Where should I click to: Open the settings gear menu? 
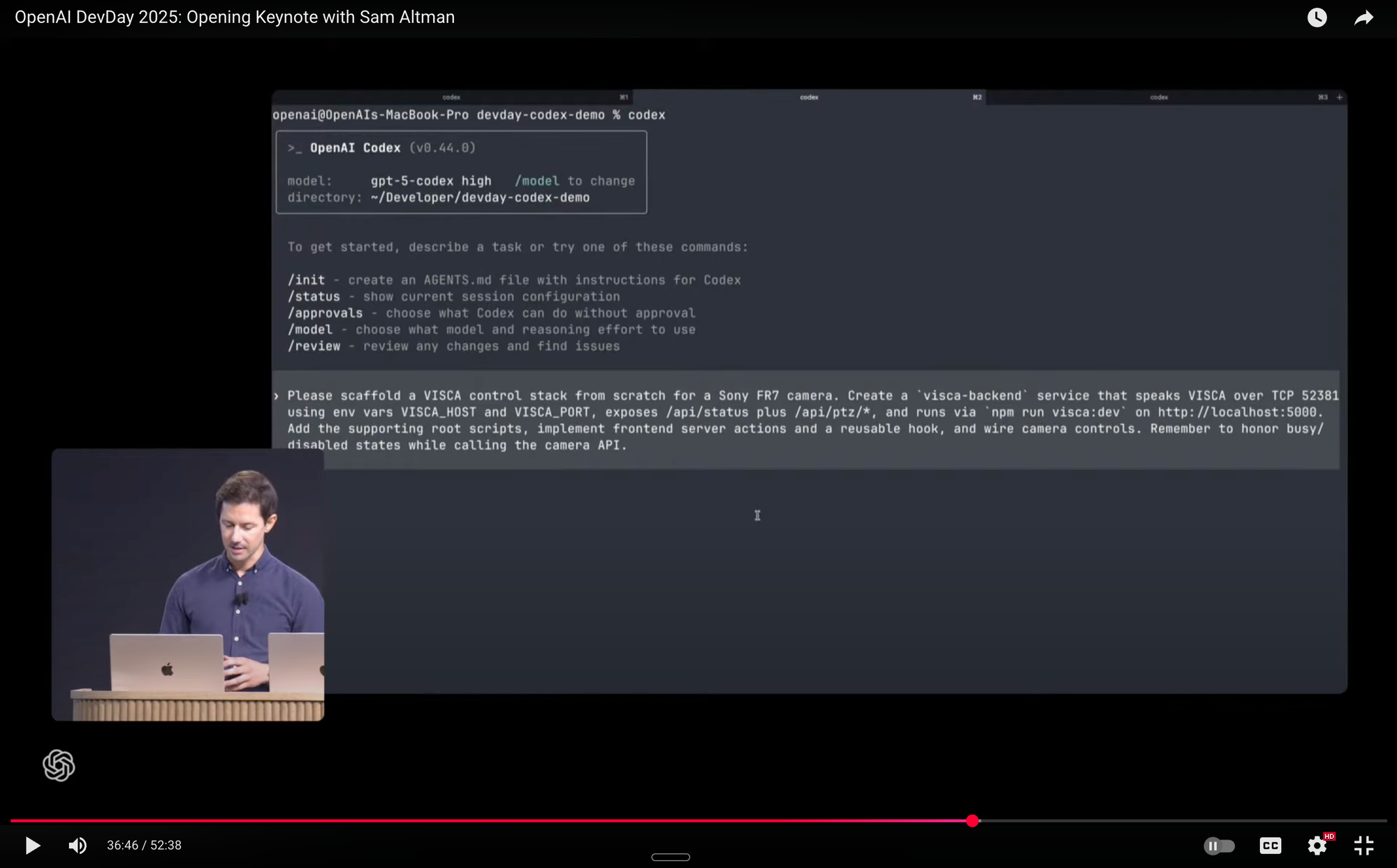pos(1317,846)
